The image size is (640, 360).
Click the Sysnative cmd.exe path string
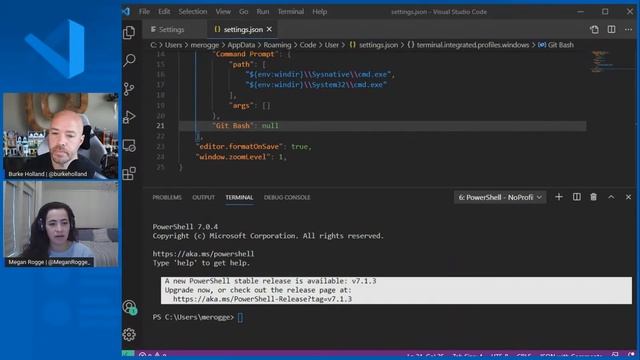coord(318,74)
